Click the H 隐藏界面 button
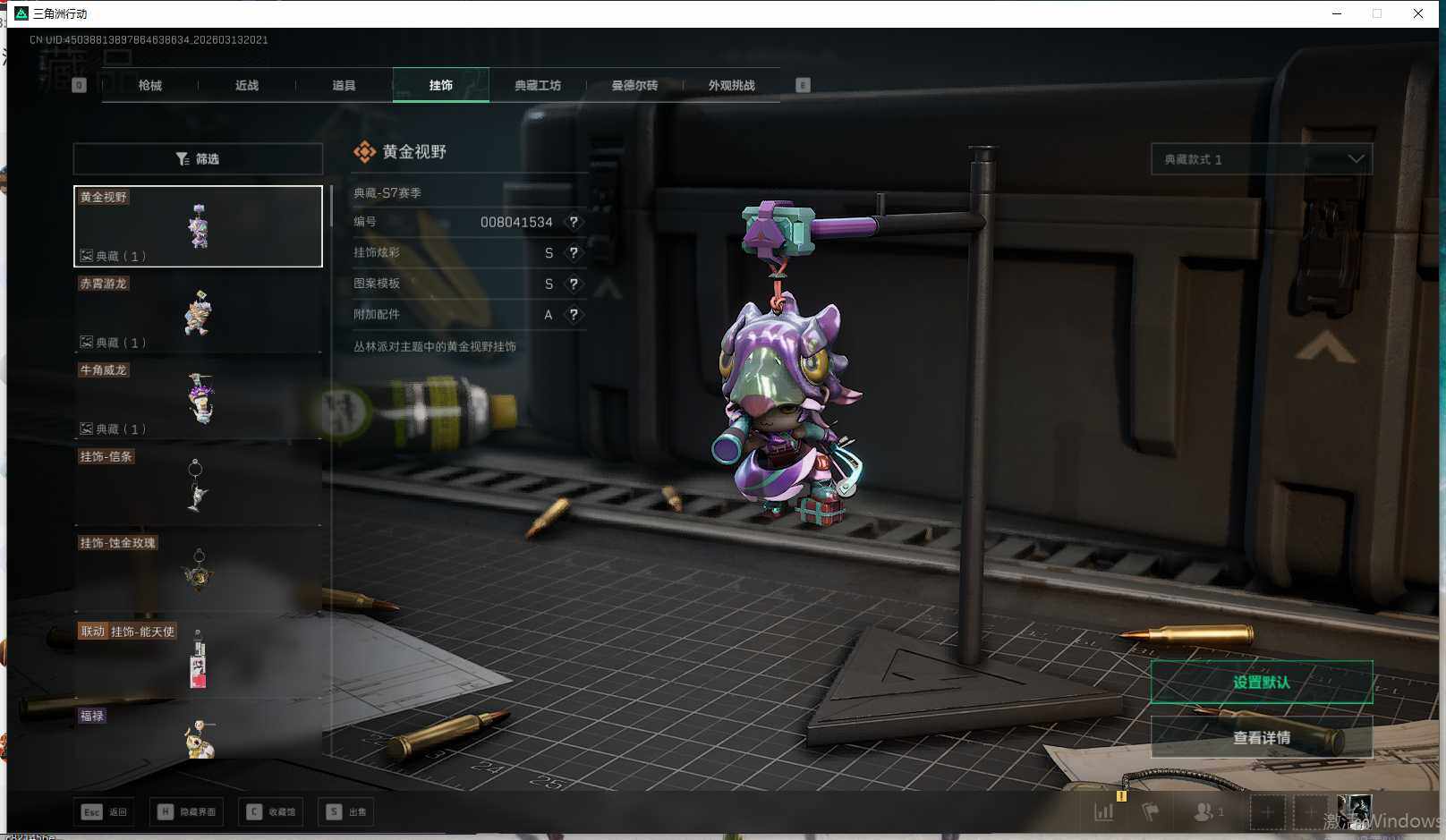1446x840 pixels. click(x=186, y=811)
